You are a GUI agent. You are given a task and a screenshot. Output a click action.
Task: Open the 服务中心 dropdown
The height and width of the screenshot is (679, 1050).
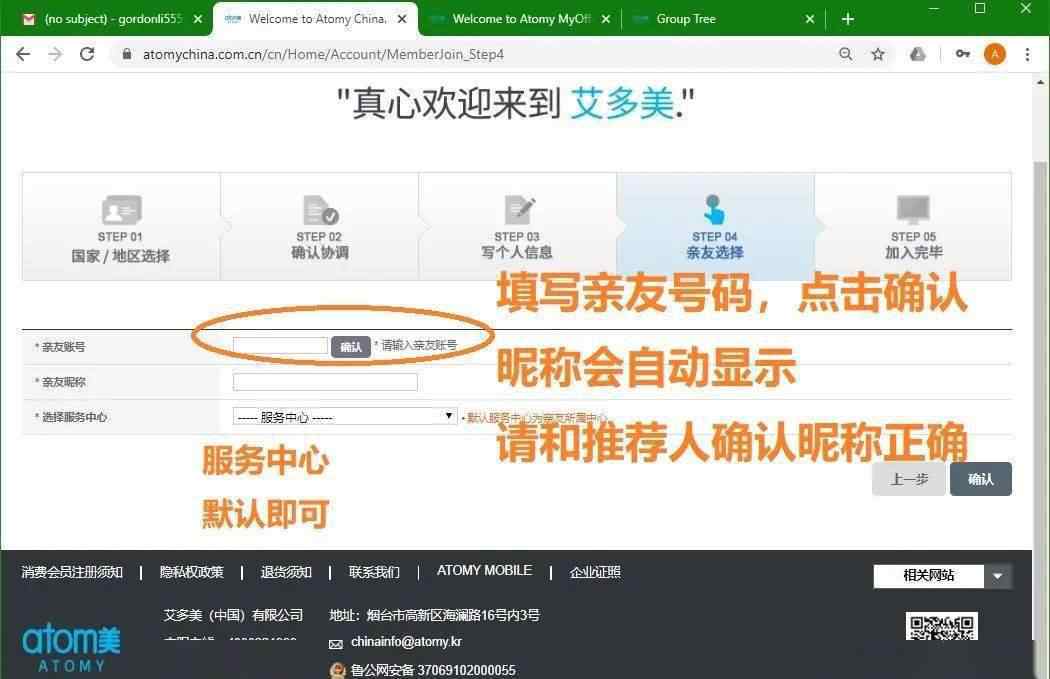[345, 417]
